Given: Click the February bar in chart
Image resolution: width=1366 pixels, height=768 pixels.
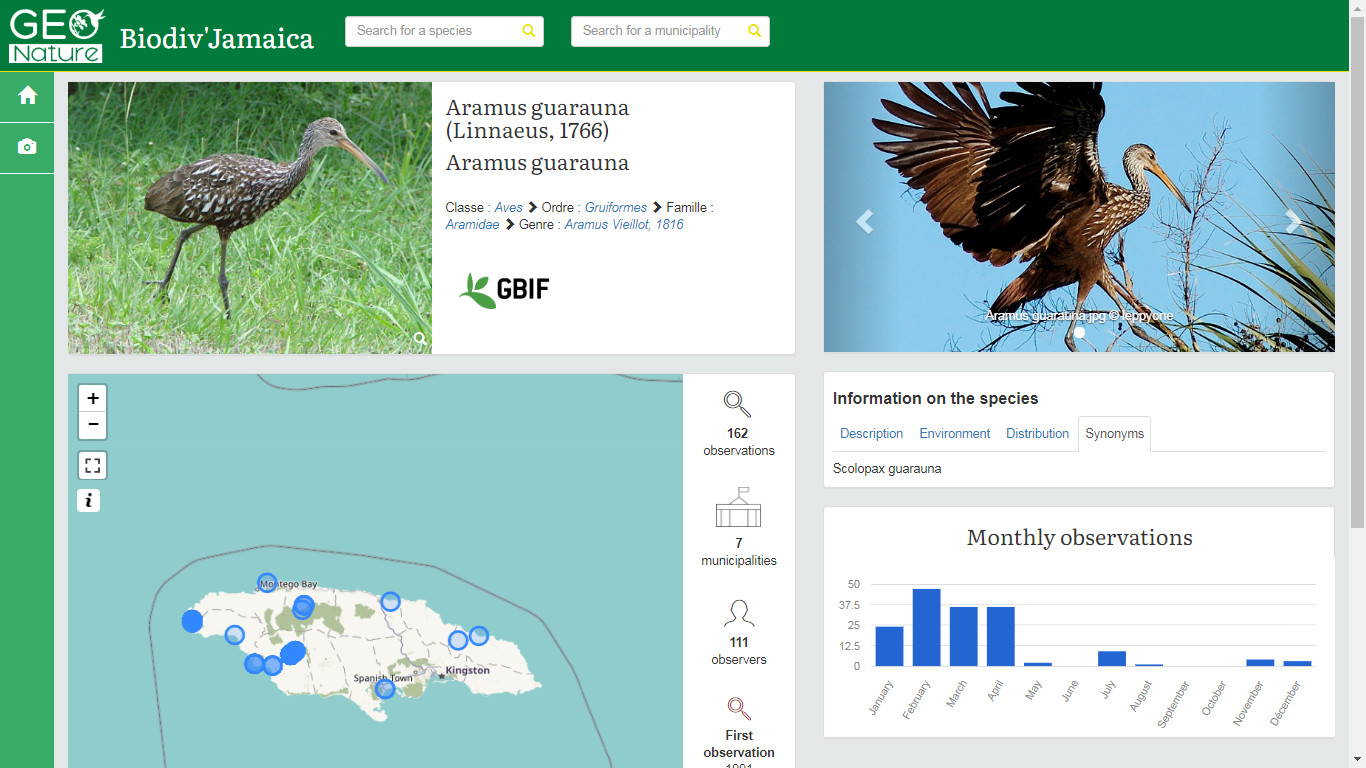Looking at the screenshot, I should 926,627.
